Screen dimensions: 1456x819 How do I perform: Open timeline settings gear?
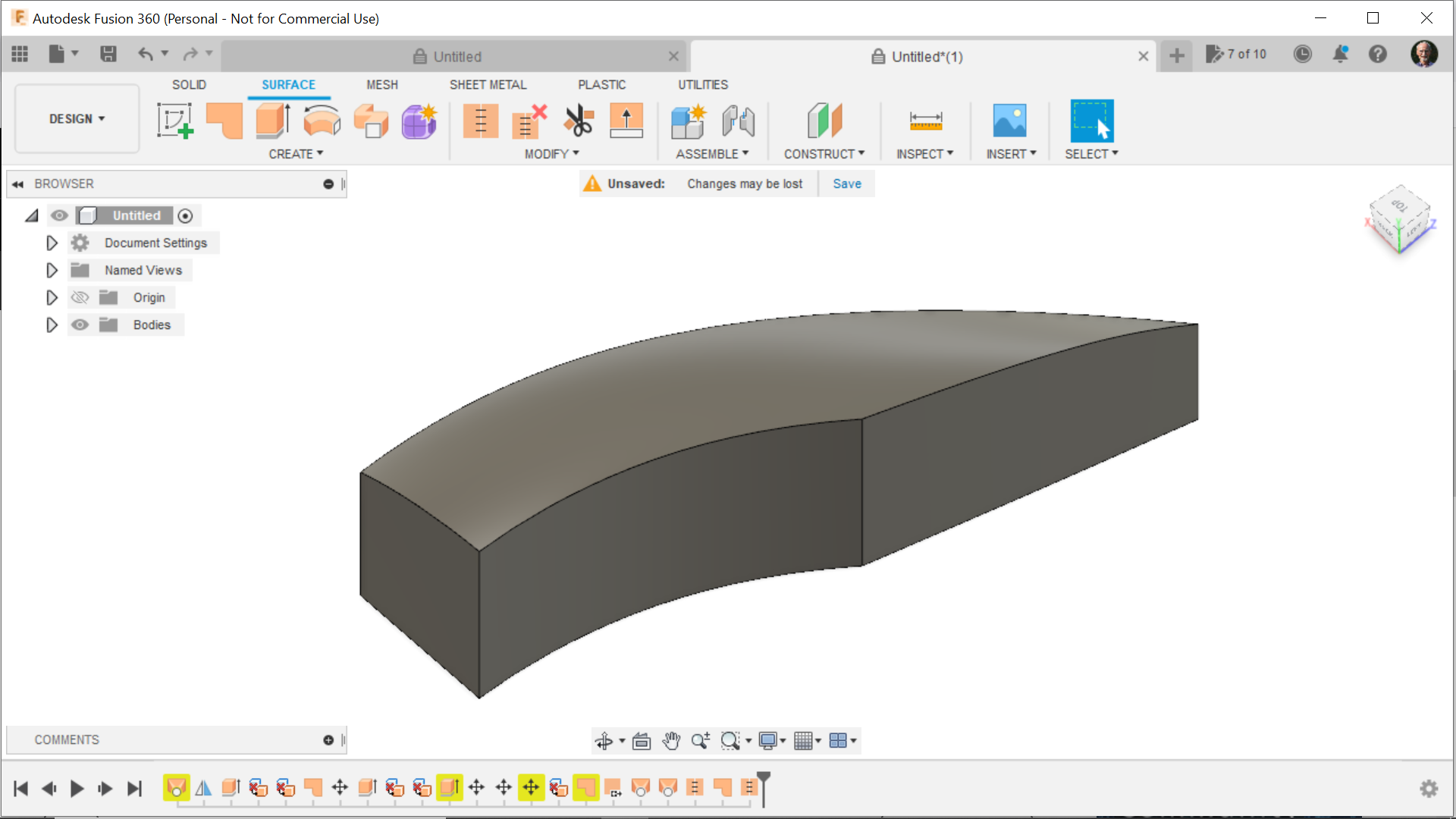point(1429,789)
